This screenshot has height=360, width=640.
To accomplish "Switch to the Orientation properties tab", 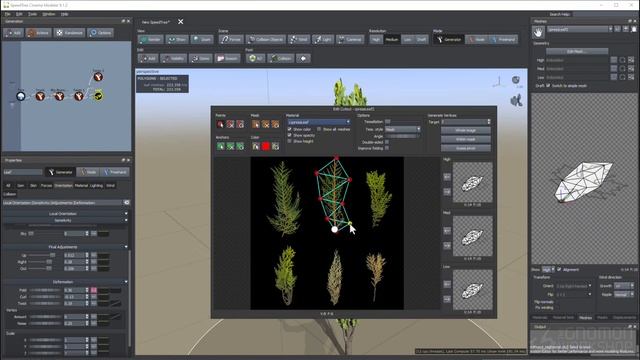I will (63, 185).
